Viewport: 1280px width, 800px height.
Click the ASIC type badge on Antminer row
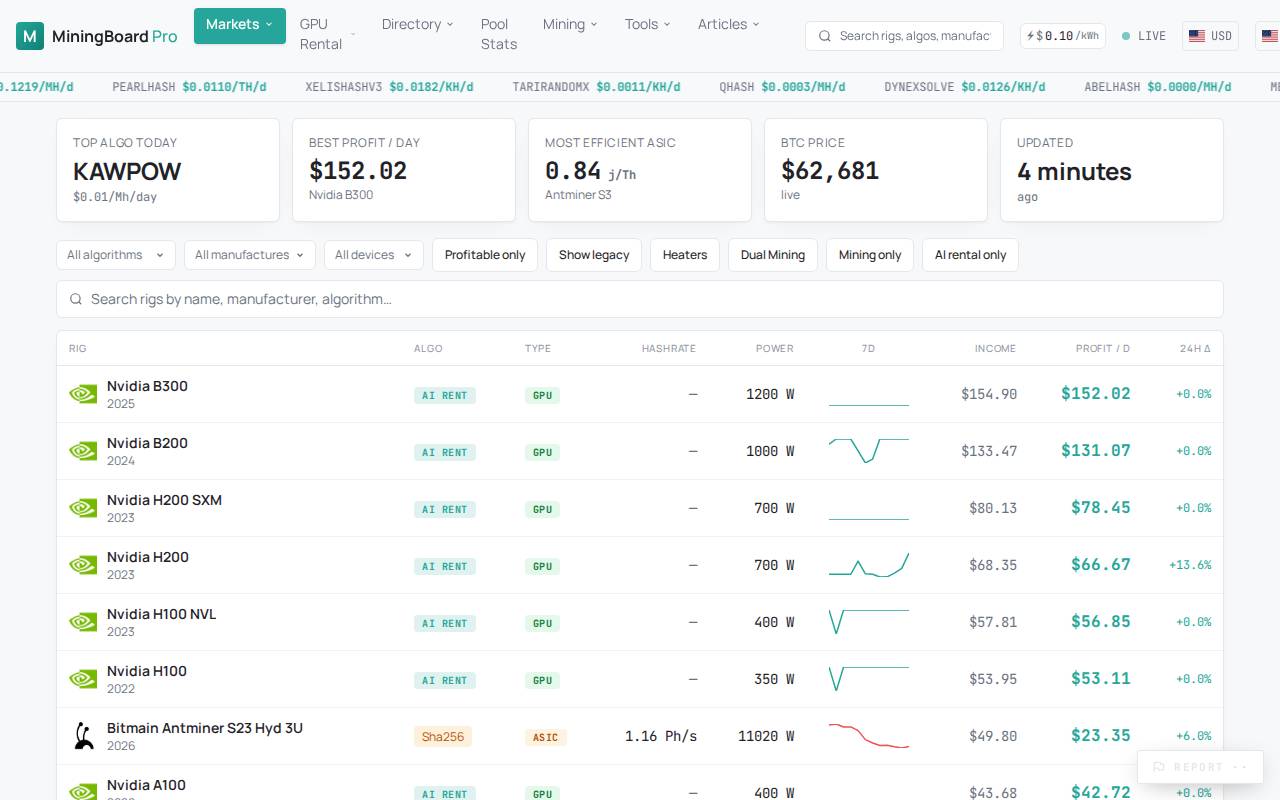pos(546,737)
